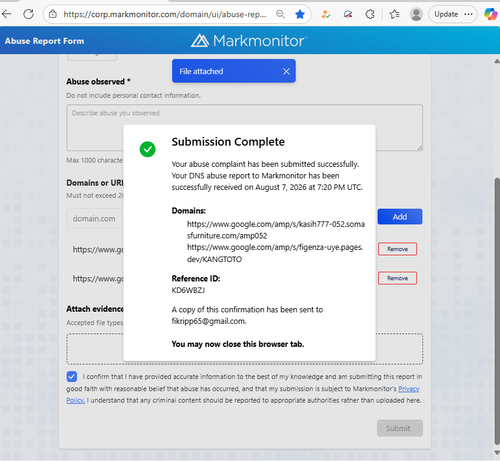
Task: Remove the second listed URL
Action: [397, 278]
